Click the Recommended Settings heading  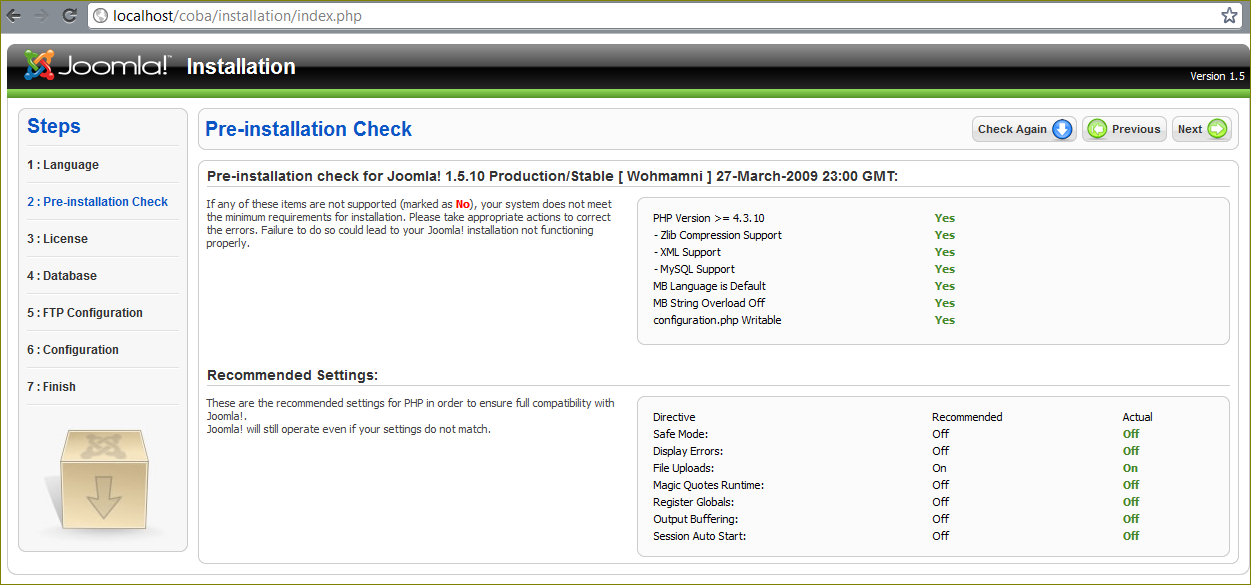pyautogui.click(x=292, y=375)
